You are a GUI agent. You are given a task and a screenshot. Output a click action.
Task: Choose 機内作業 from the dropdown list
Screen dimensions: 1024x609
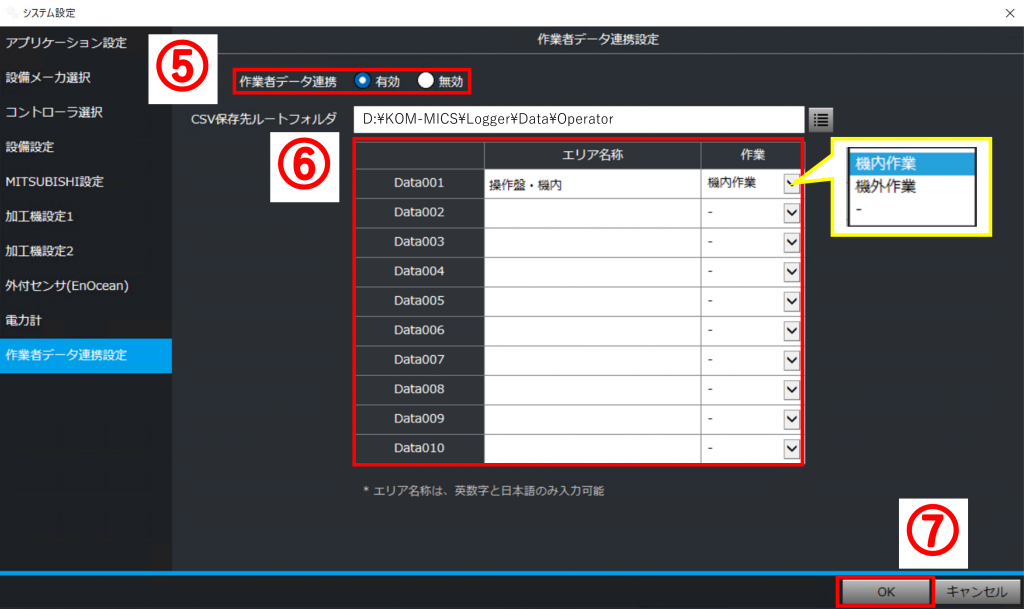912,163
